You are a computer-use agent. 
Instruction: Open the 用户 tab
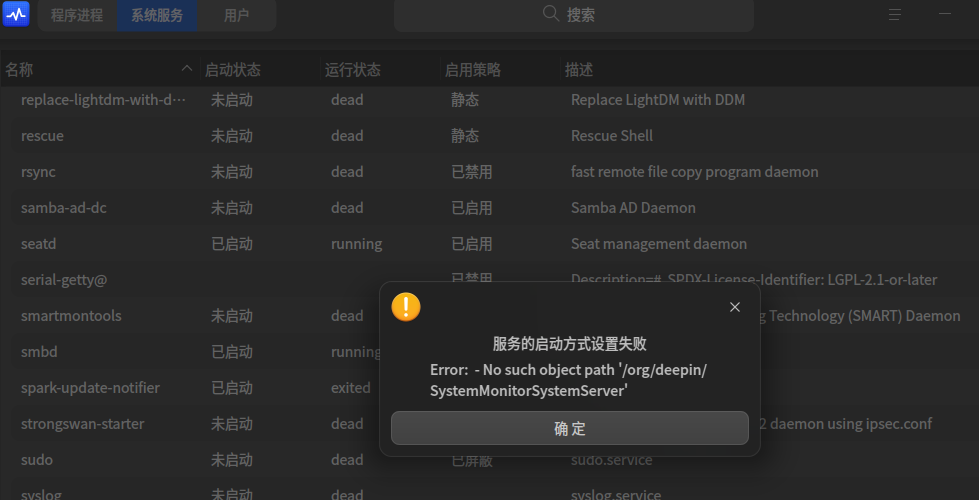(237, 15)
